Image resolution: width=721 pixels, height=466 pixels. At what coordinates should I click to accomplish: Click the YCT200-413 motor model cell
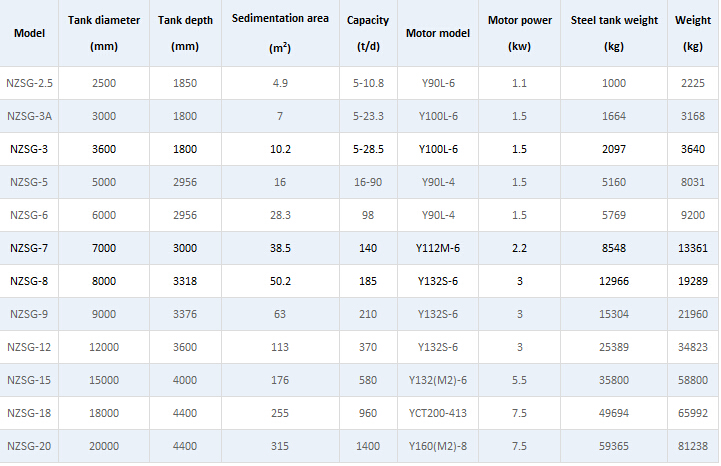coord(438,413)
